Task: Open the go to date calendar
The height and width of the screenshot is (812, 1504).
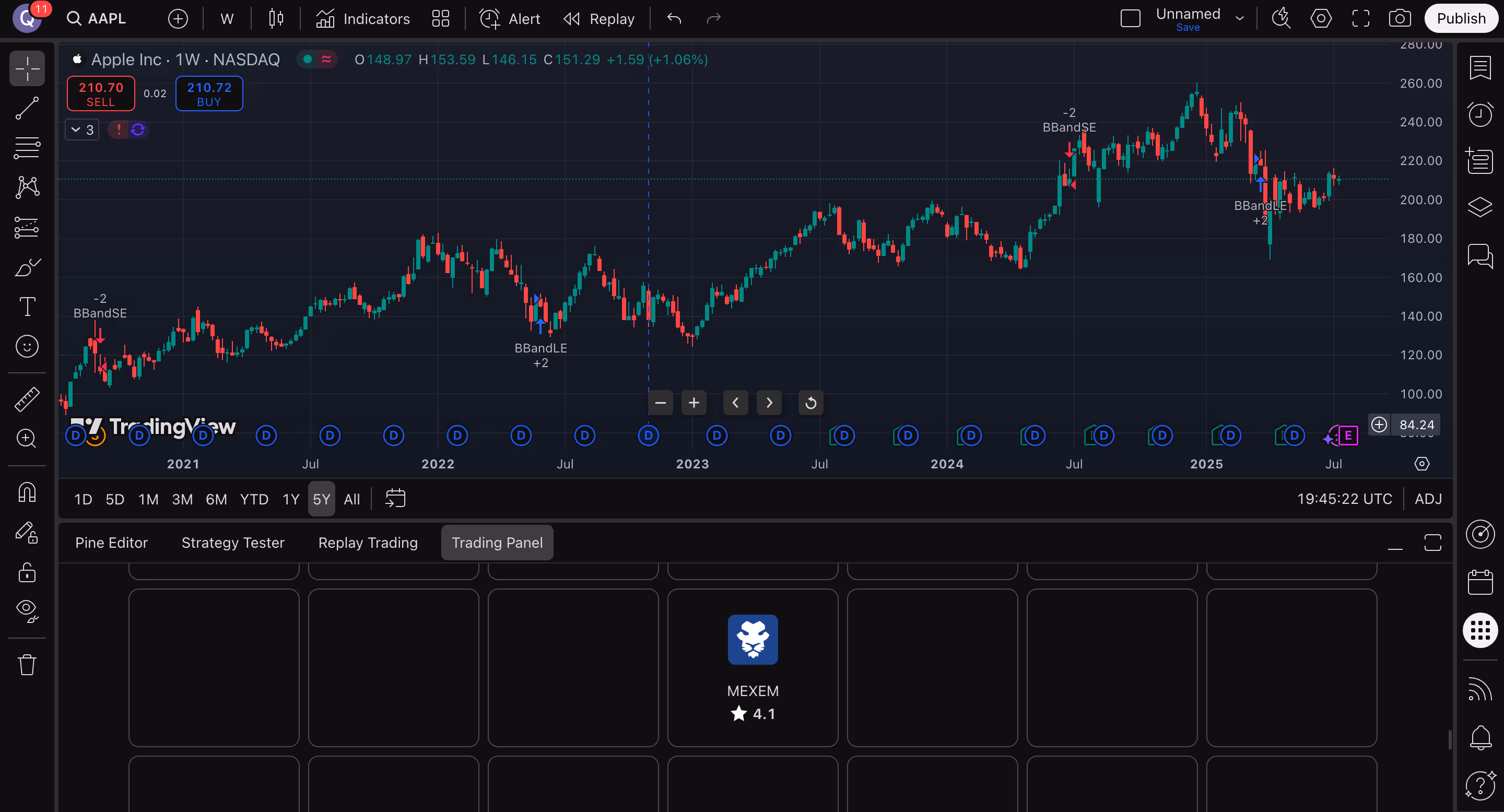Action: [395, 499]
